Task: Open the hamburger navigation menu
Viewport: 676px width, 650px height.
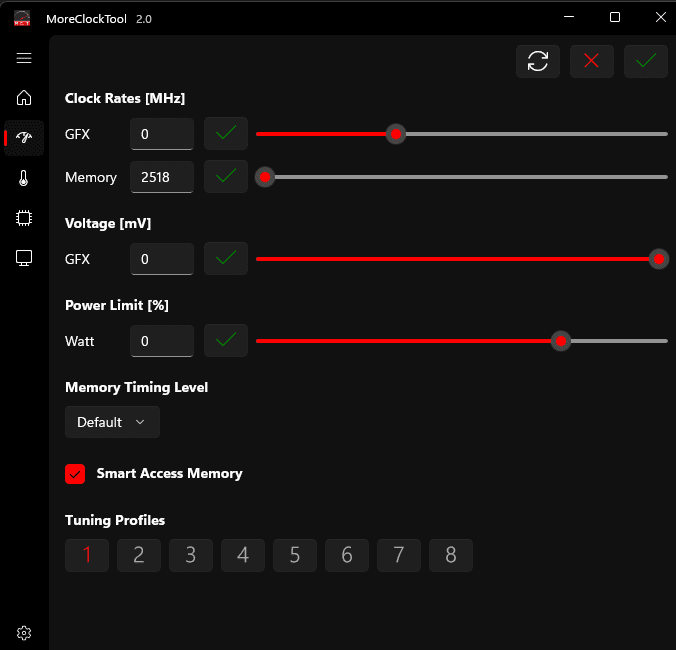Action: (x=24, y=58)
